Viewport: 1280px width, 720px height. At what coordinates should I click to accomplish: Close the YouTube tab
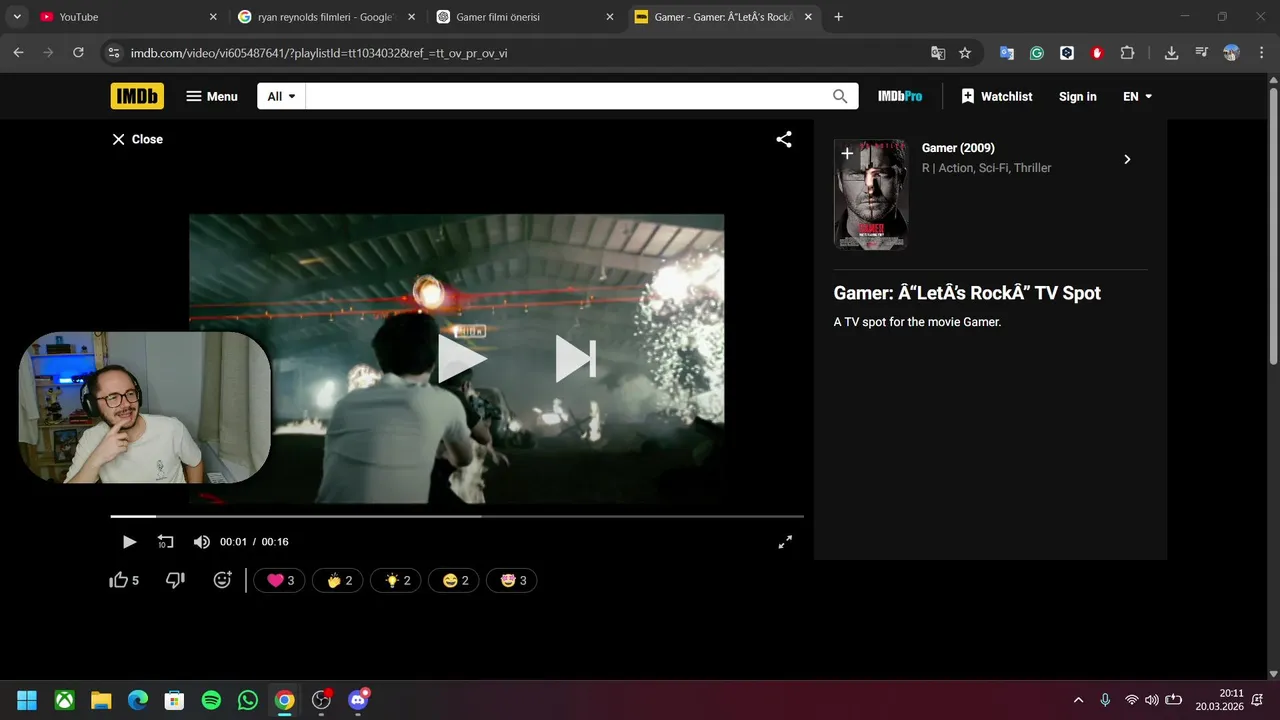click(213, 17)
